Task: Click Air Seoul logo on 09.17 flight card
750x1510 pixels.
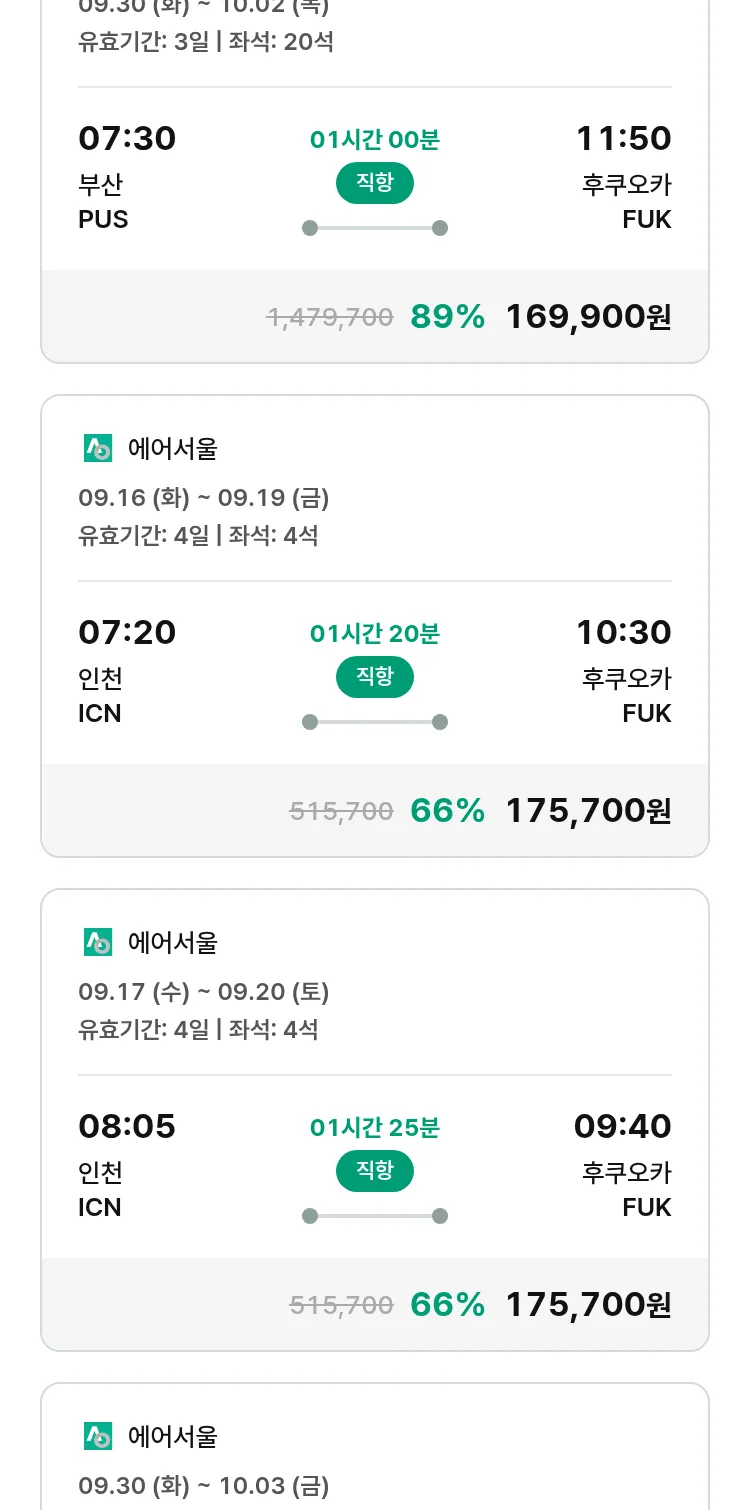Action: pos(98,942)
